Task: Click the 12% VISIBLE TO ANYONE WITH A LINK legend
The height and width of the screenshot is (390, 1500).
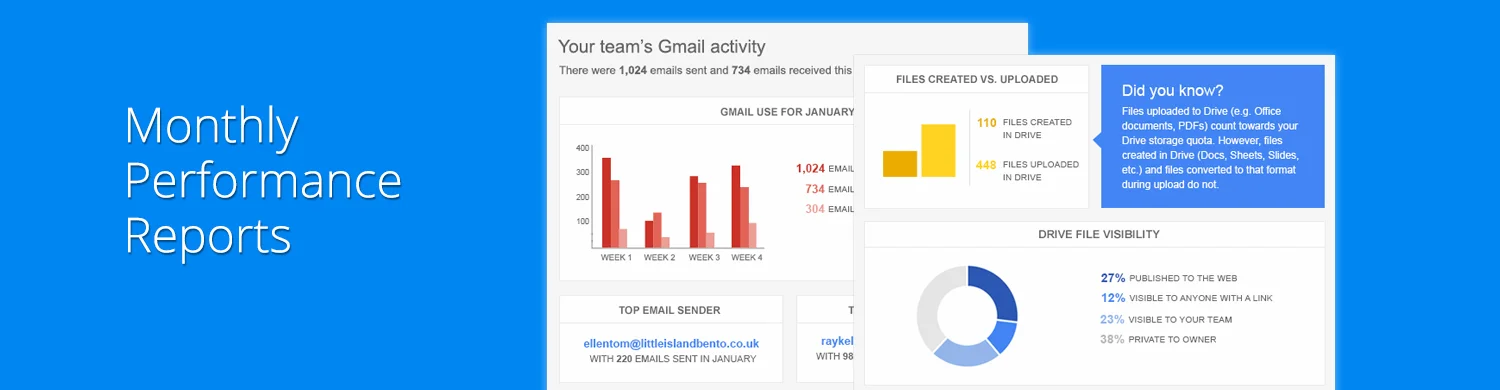Action: pyautogui.click(x=1186, y=298)
